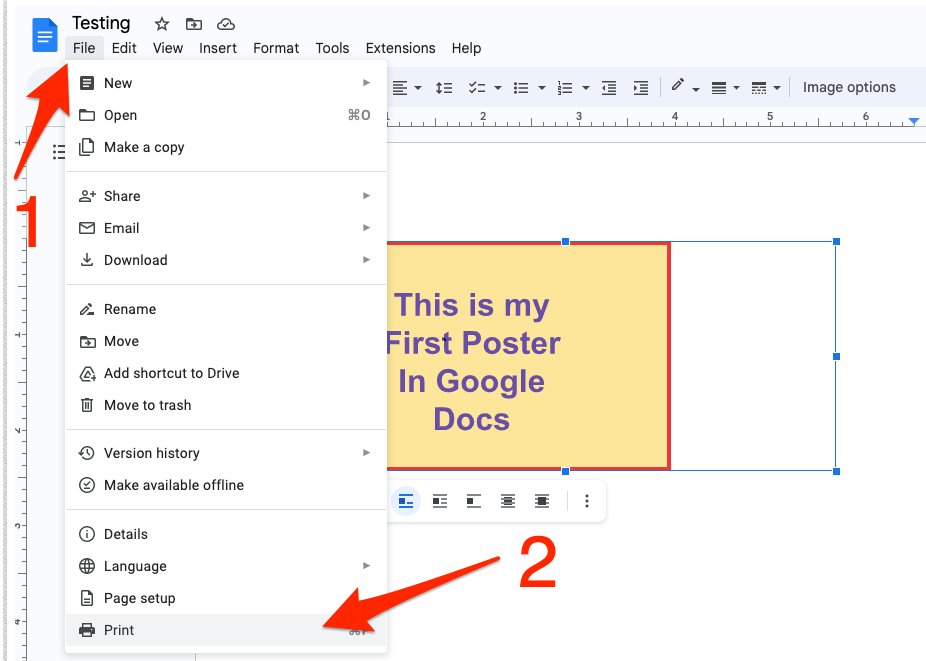Choose Add shortcut to Drive
926x661 pixels.
pos(226,373)
